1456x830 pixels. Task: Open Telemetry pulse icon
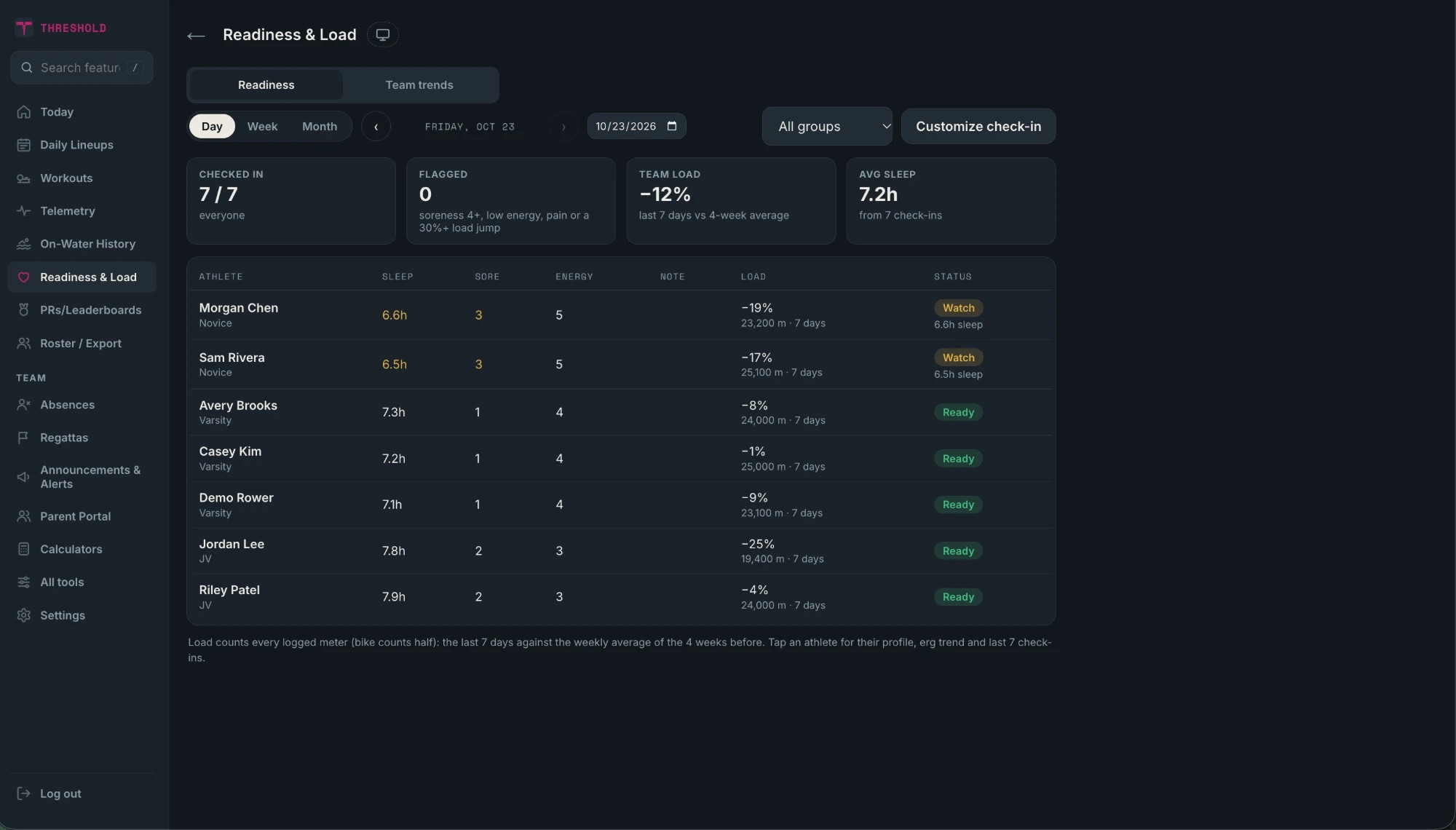click(24, 211)
